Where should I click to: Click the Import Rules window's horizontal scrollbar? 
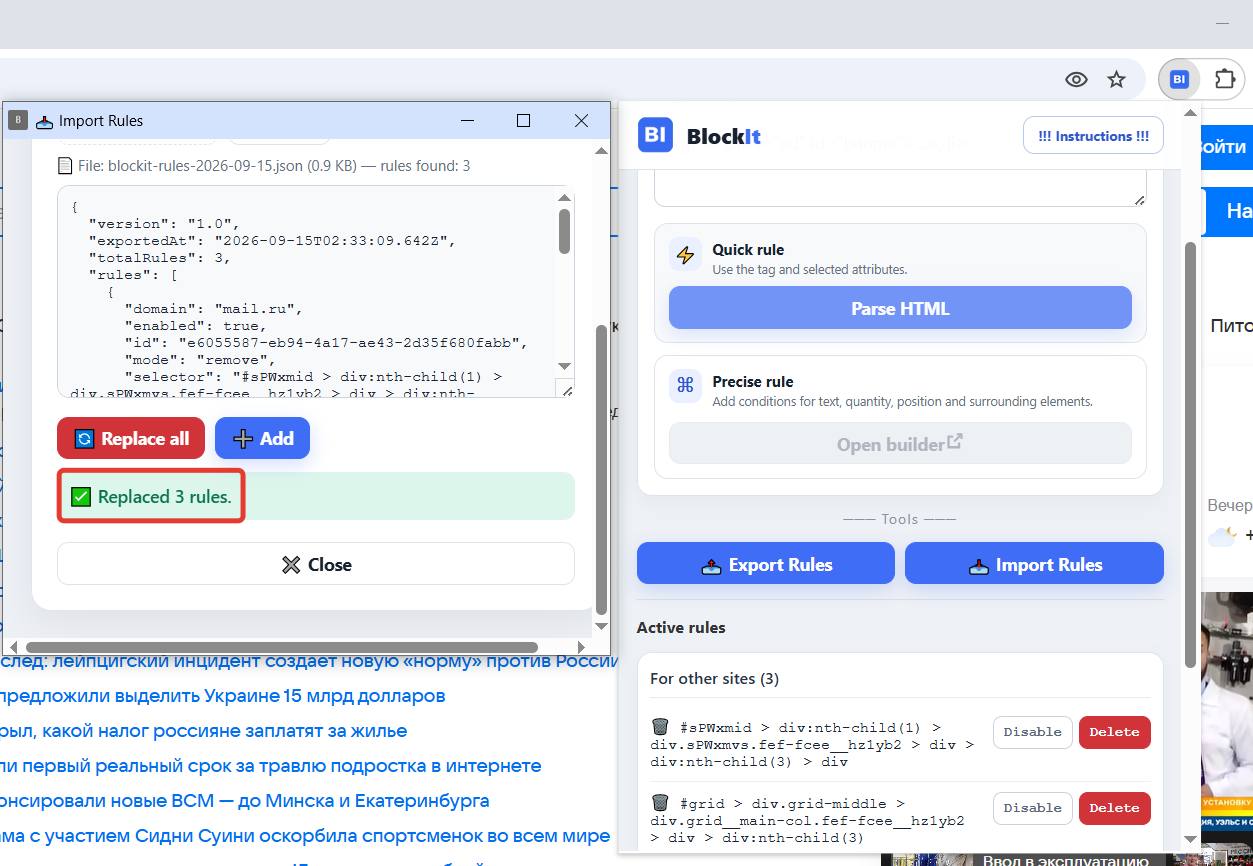click(x=282, y=647)
